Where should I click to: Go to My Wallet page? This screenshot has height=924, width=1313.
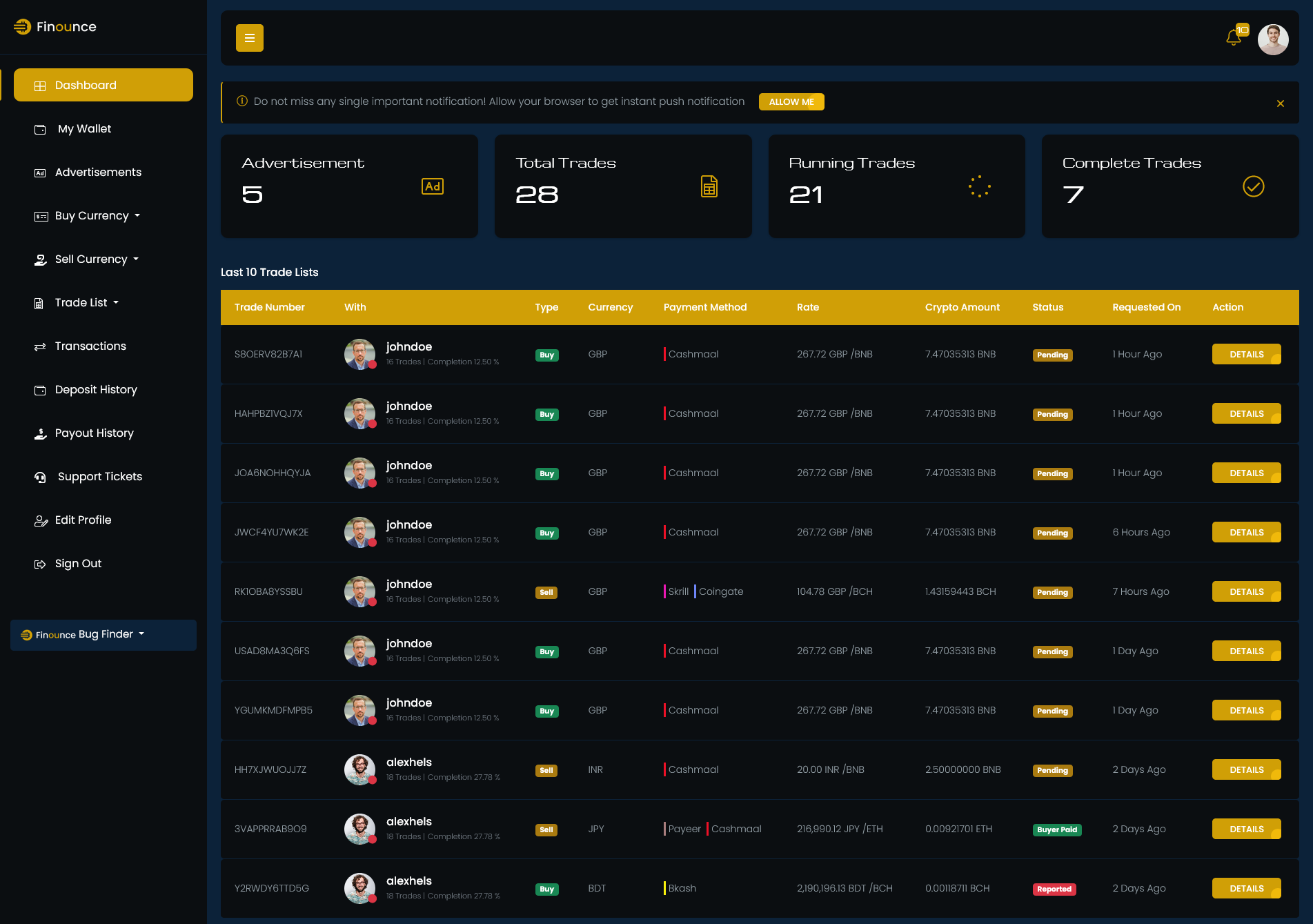tap(84, 129)
